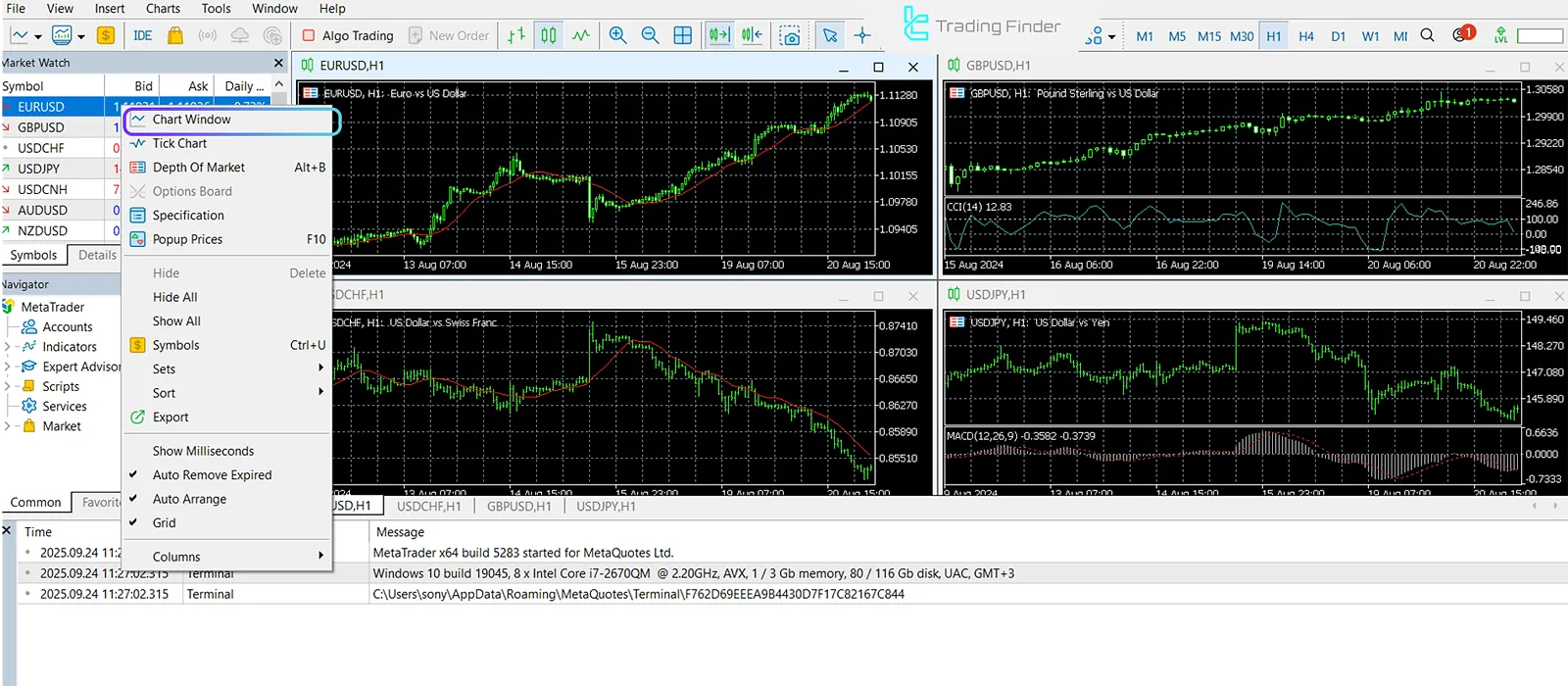Click the Algo Trading button
This screenshot has height=686, width=1568.
tap(348, 35)
